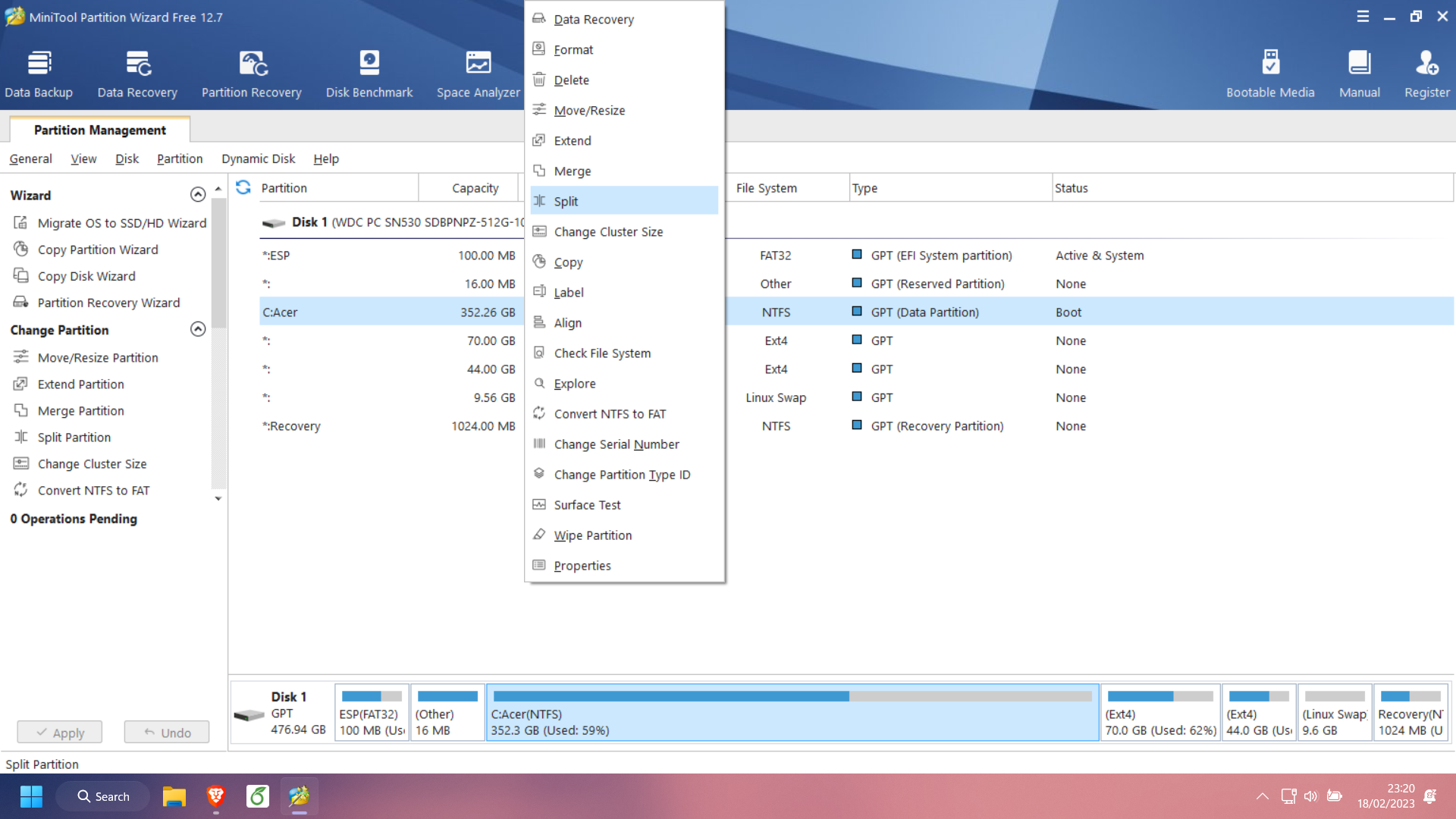
Task: Click the refresh icon beside the Partition header
Action: pos(243,187)
